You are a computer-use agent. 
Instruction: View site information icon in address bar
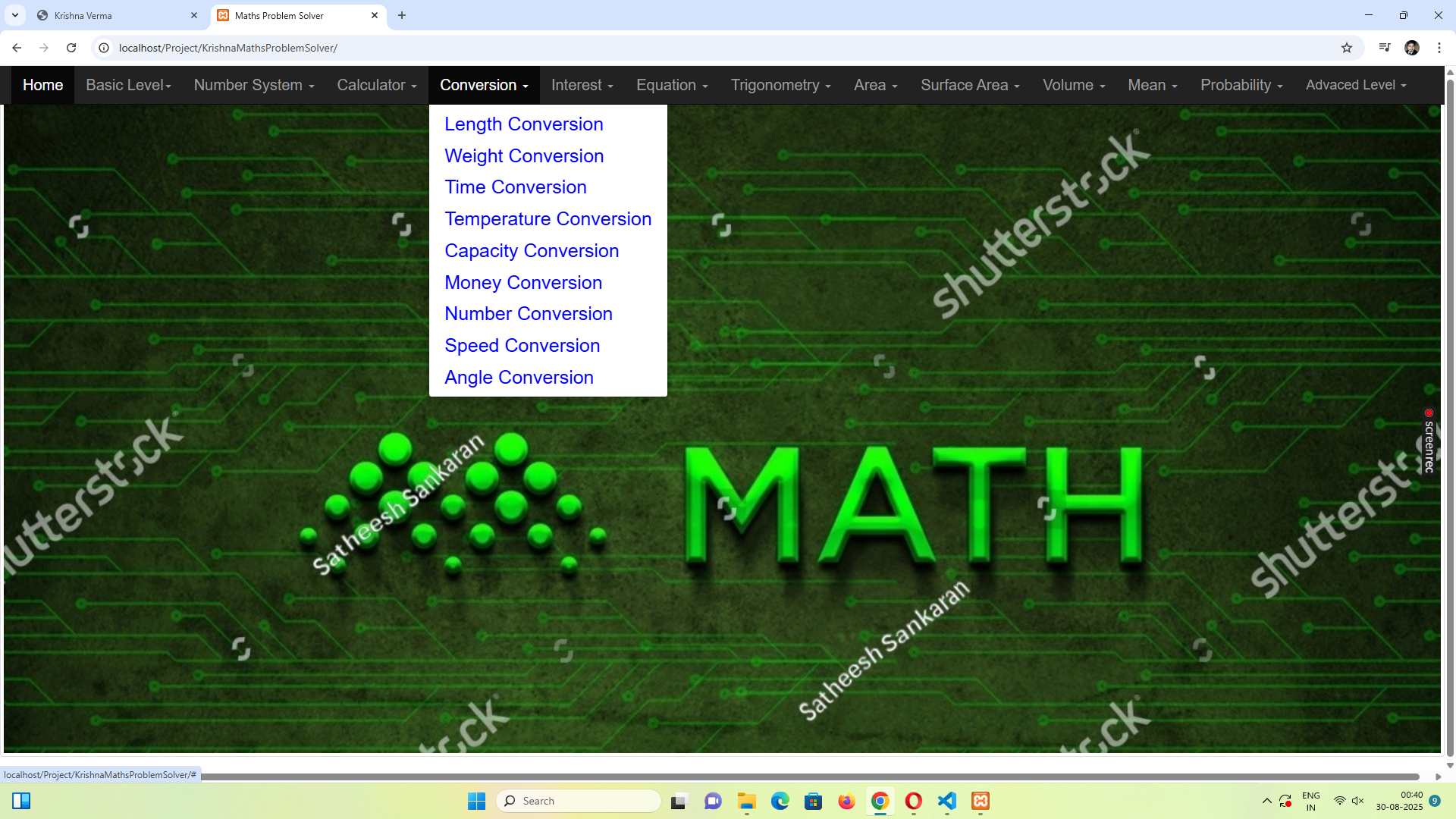click(104, 48)
